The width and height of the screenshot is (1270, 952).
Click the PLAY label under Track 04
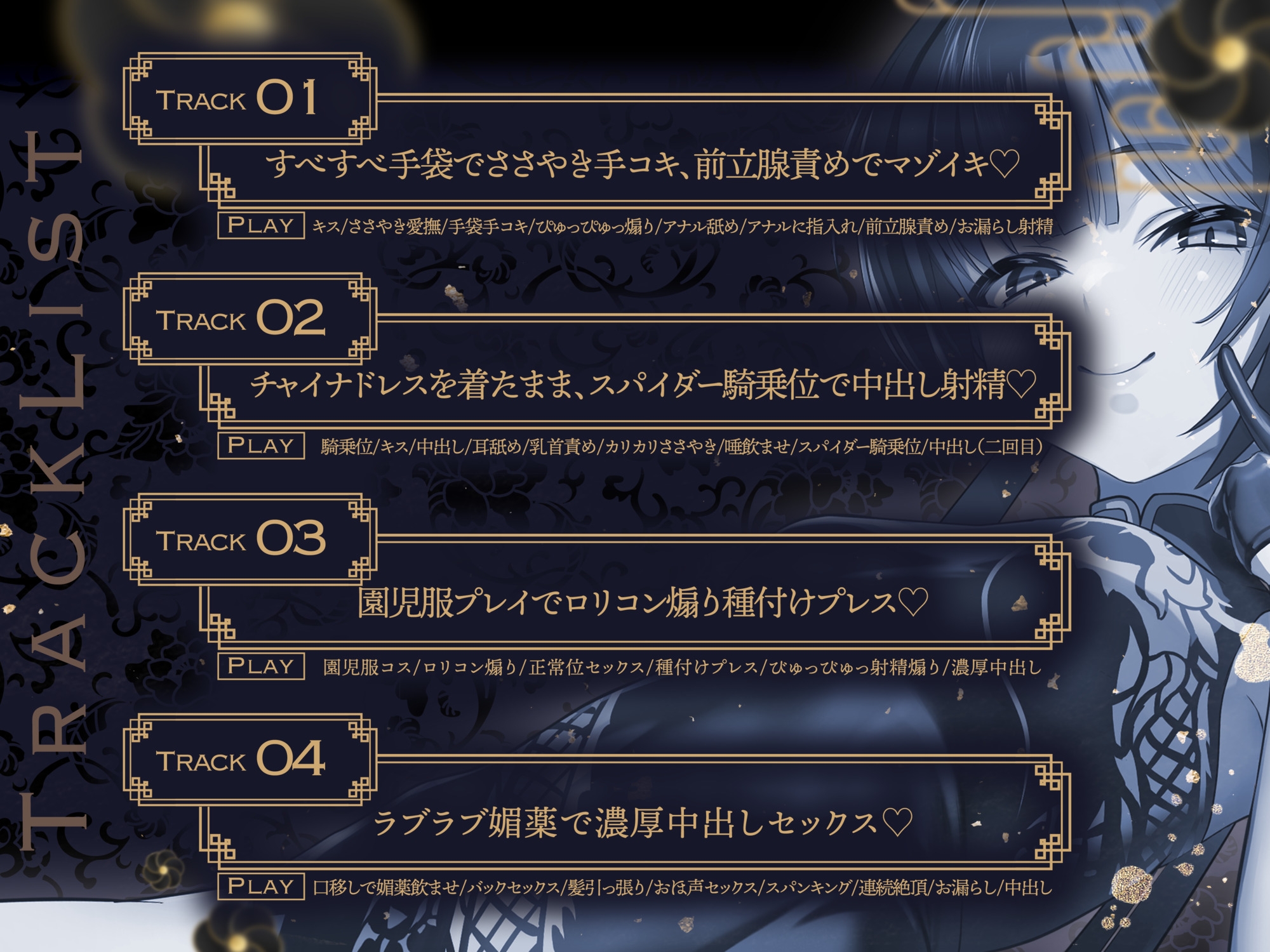(261, 886)
